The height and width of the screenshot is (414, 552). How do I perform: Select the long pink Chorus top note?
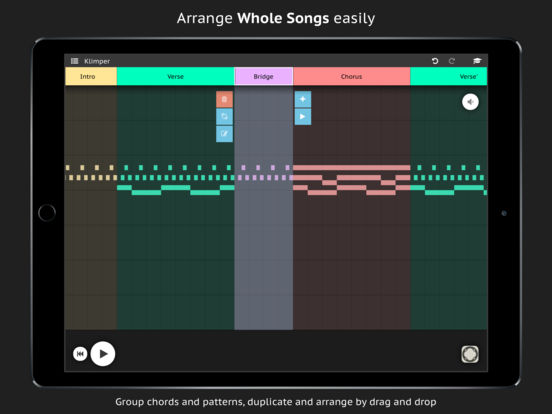tap(352, 168)
